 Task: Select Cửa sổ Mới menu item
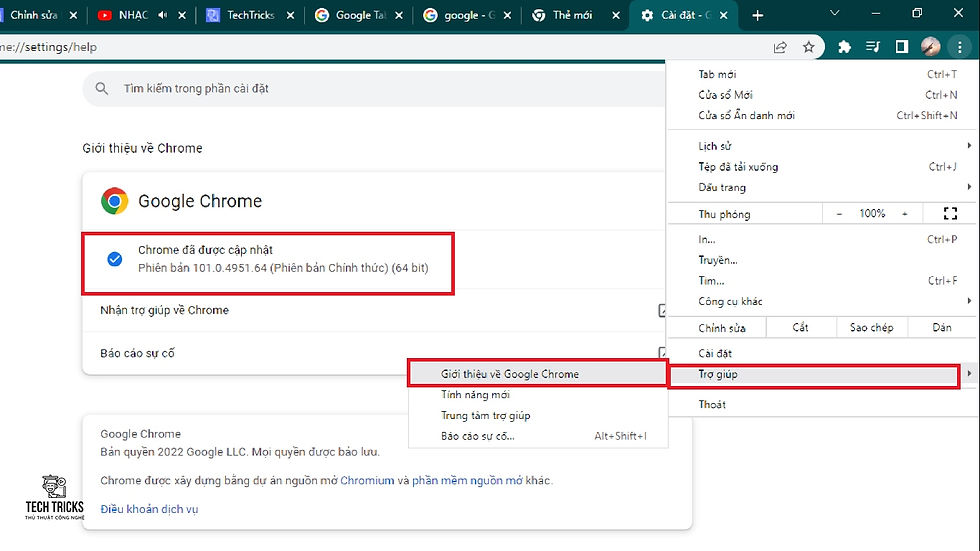[x=822, y=95]
